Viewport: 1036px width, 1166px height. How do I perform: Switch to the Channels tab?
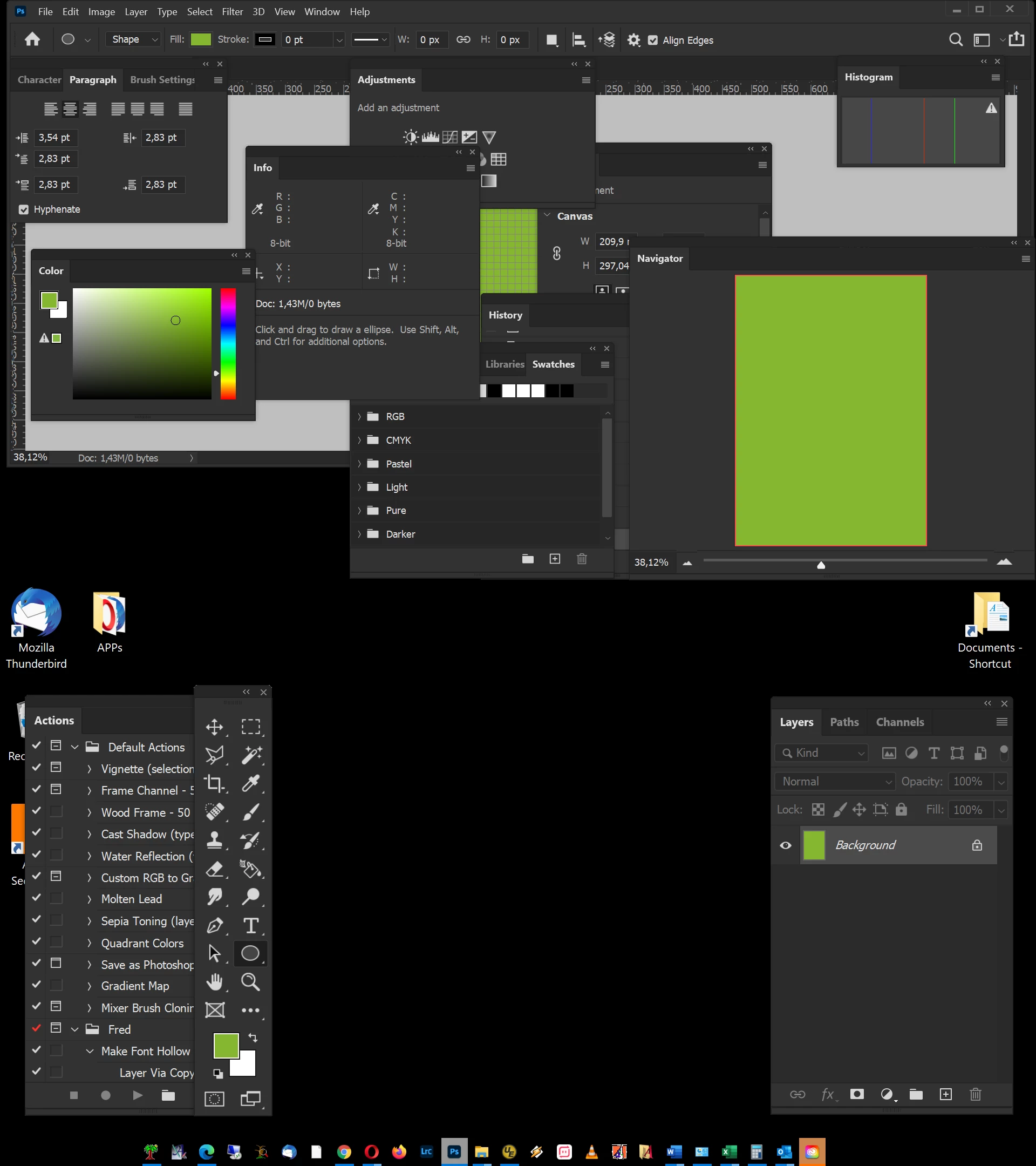click(x=899, y=722)
